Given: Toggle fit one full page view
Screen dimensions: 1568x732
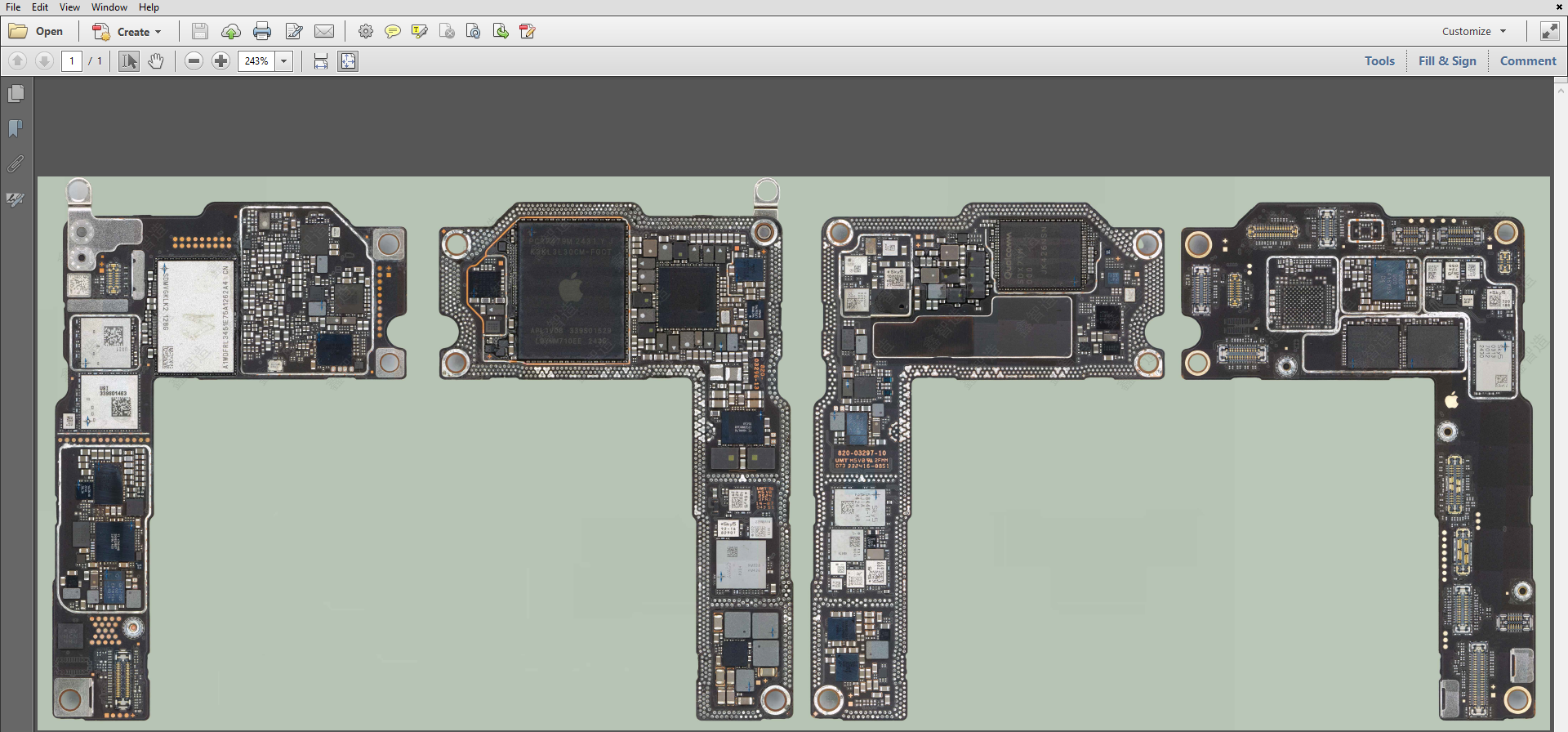Looking at the screenshot, I should pos(348,61).
